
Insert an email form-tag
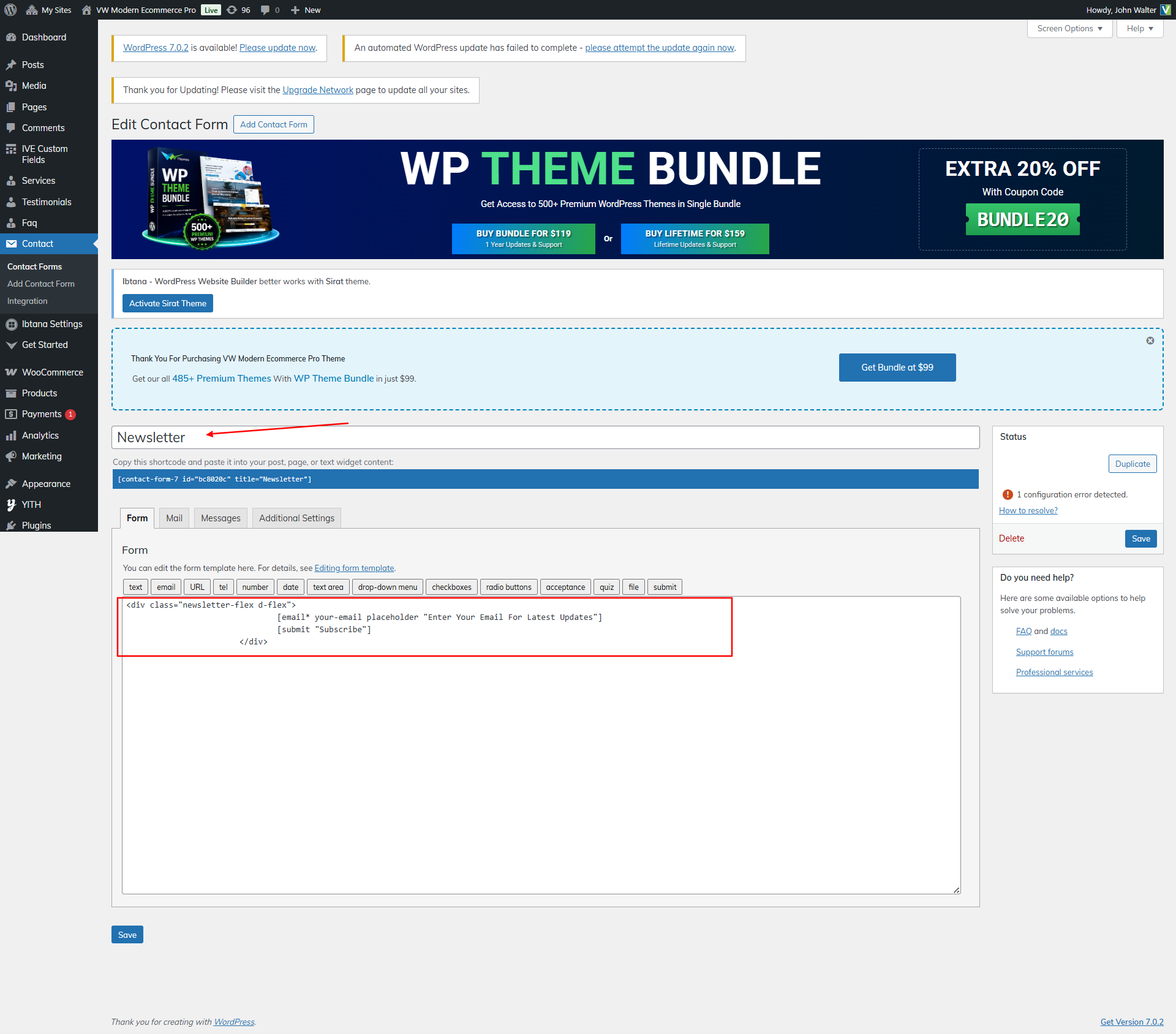pos(166,587)
